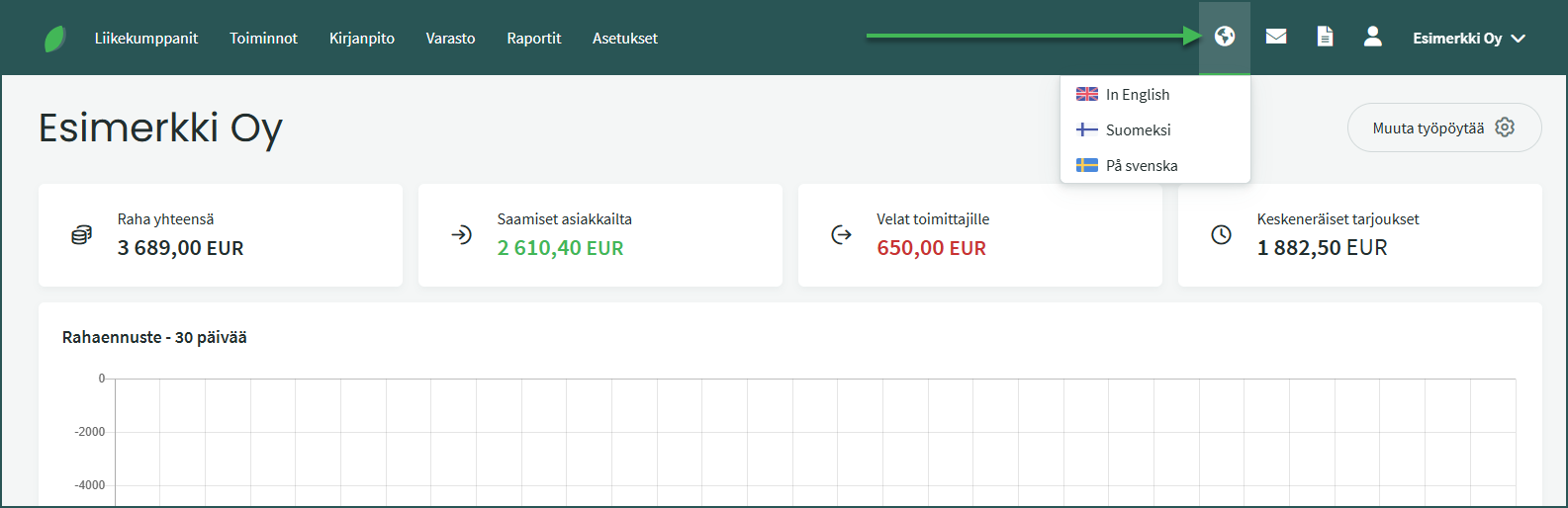The height and width of the screenshot is (508, 1568).
Task: Open the Raportit menu
Action: point(534,39)
